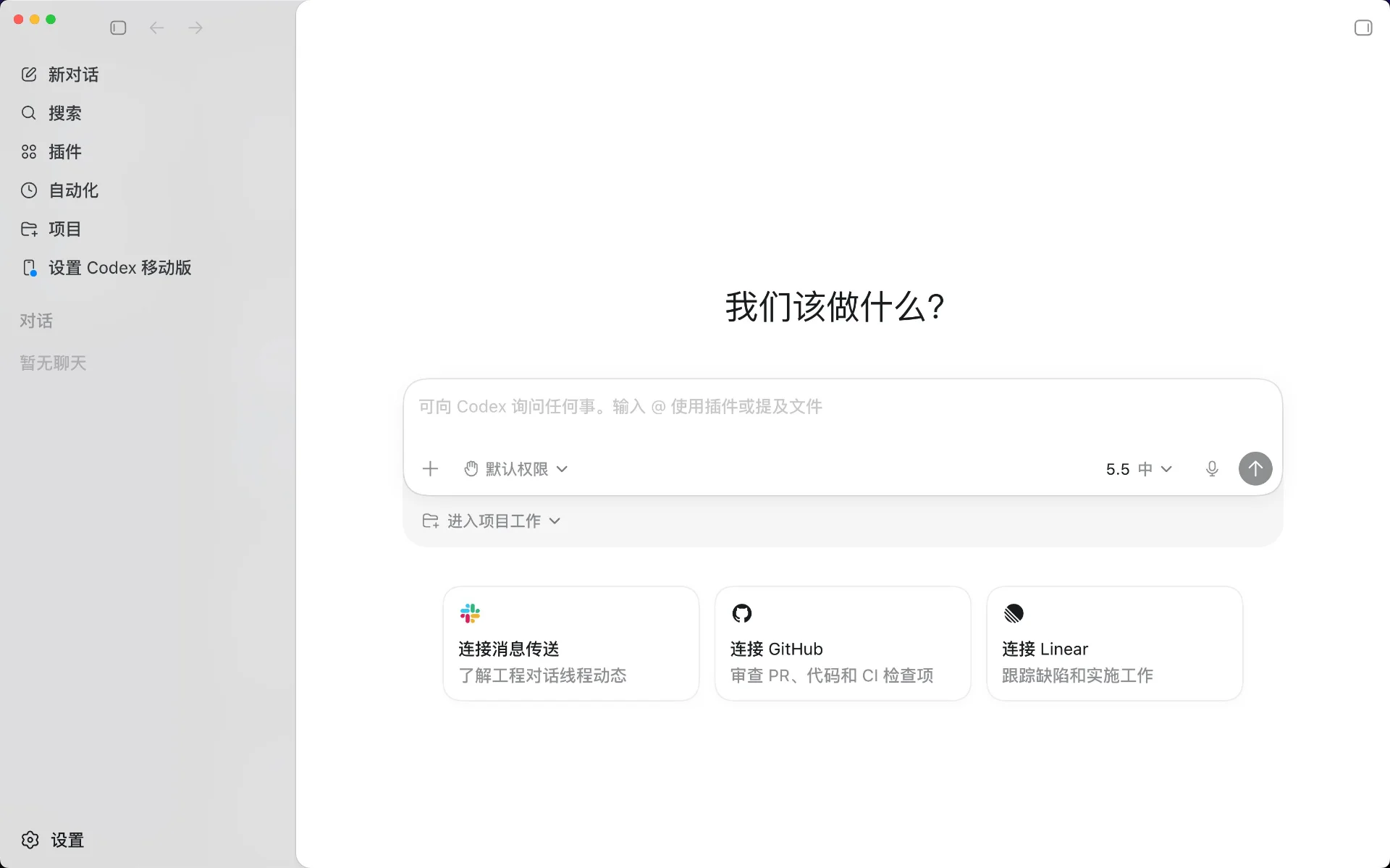The image size is (1390, 868).
Task: Open the 项目 projects section
Action: coord(148,229)
